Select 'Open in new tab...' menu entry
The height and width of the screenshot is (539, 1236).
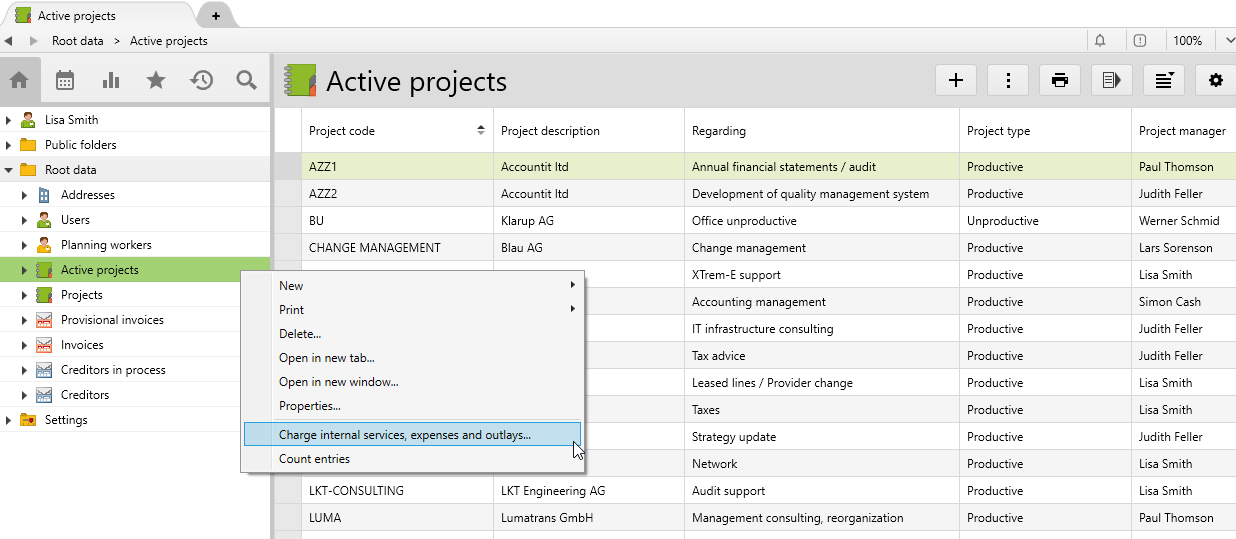(x=327, y=358)
